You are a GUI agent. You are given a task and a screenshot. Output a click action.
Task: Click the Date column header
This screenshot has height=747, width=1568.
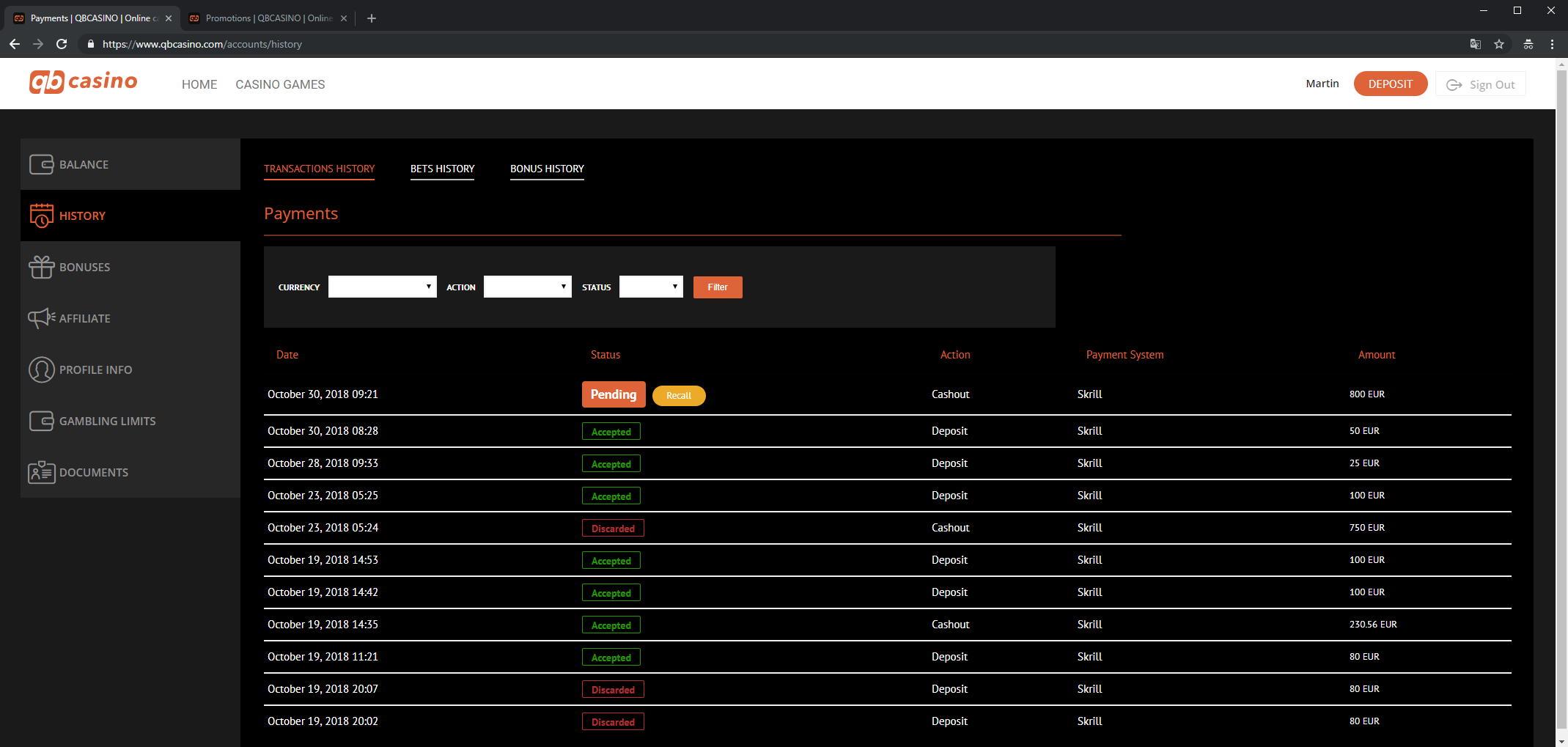click(x=287, y=355)
